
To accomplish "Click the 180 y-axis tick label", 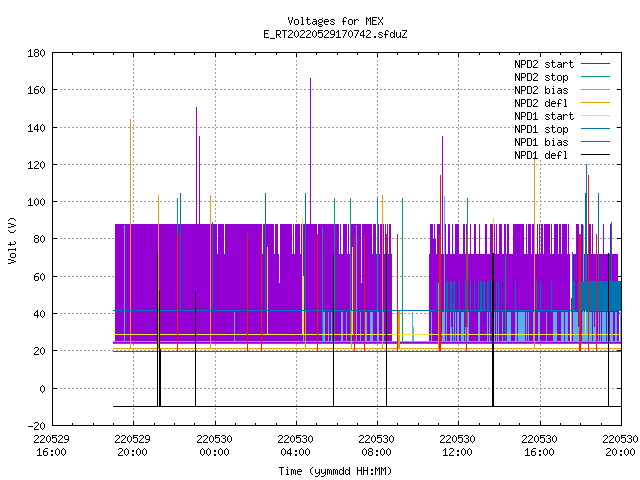I will (x=36, y=53).
